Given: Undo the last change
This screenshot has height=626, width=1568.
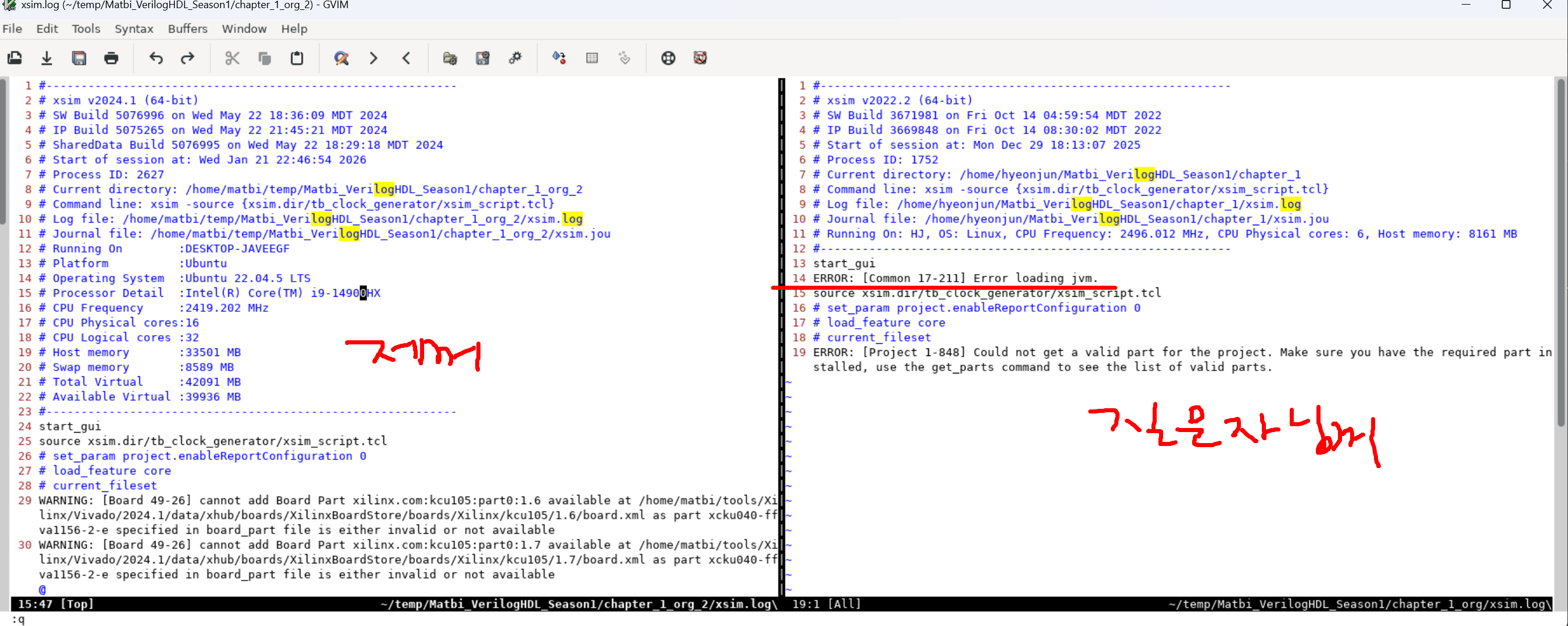Looking at the screenshot, I should 156,58.
